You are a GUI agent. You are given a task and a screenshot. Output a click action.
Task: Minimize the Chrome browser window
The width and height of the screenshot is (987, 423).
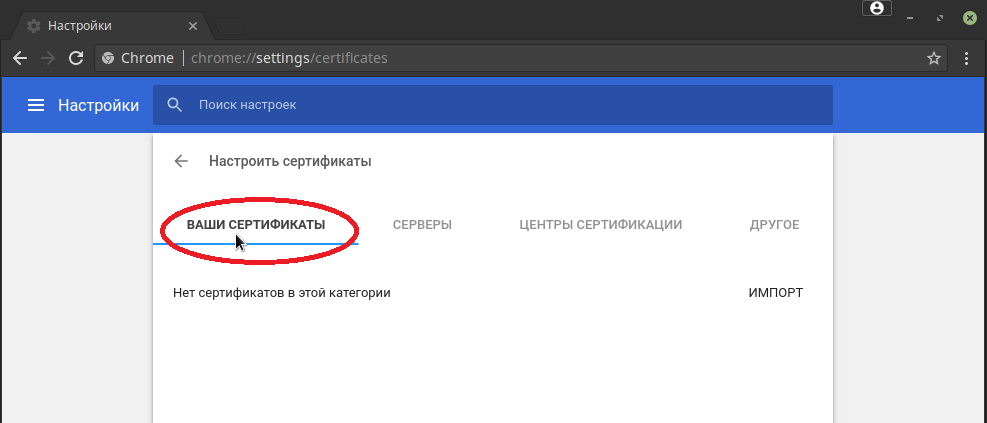908,17
